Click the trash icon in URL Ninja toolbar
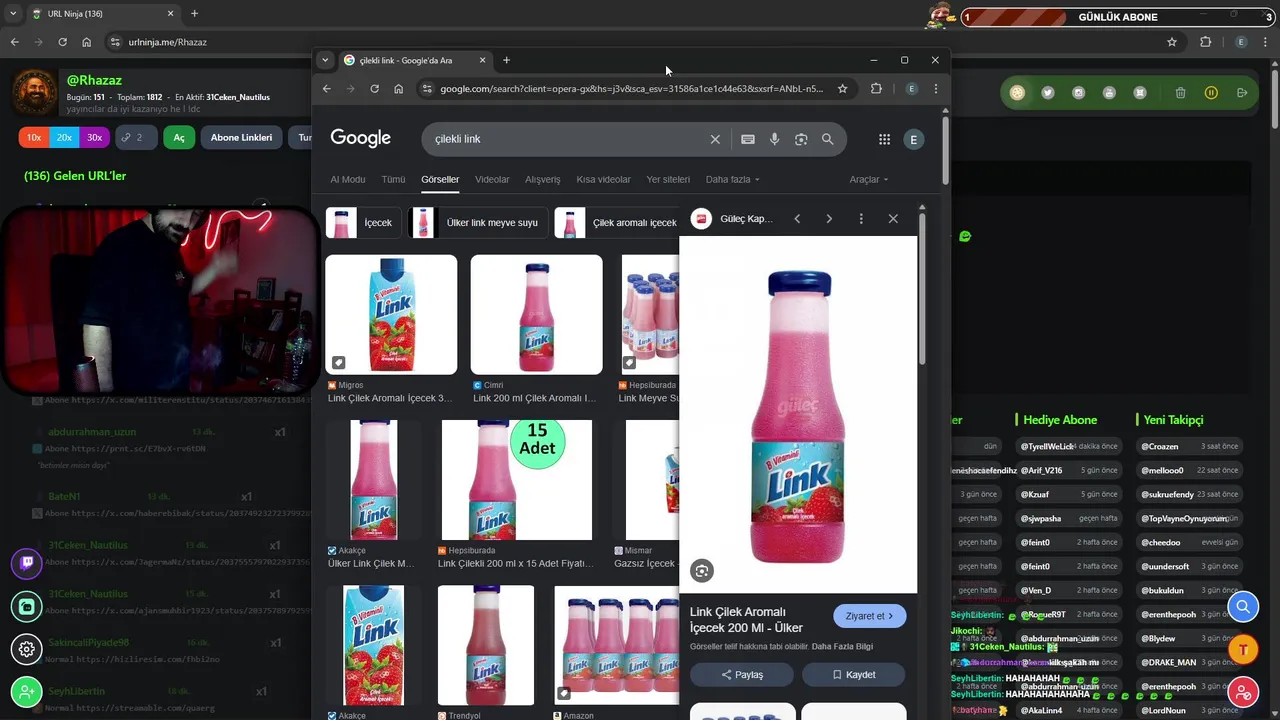1280x720 pixels. pyautogui.click(x=1180, y=93)
